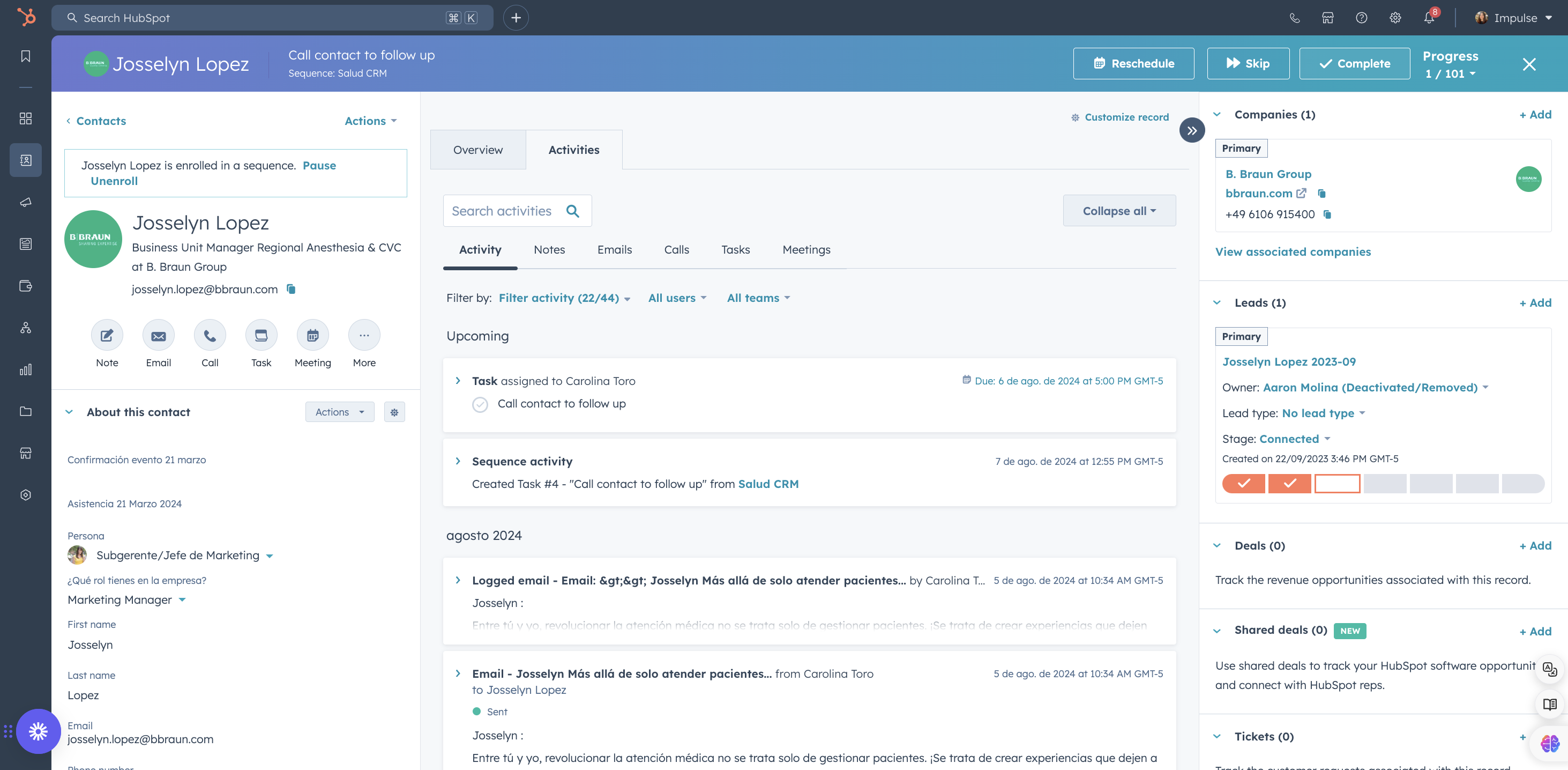The image size is (1568, 770).
Task: Expand the Collapse all dropdown
Action: 1118,211
